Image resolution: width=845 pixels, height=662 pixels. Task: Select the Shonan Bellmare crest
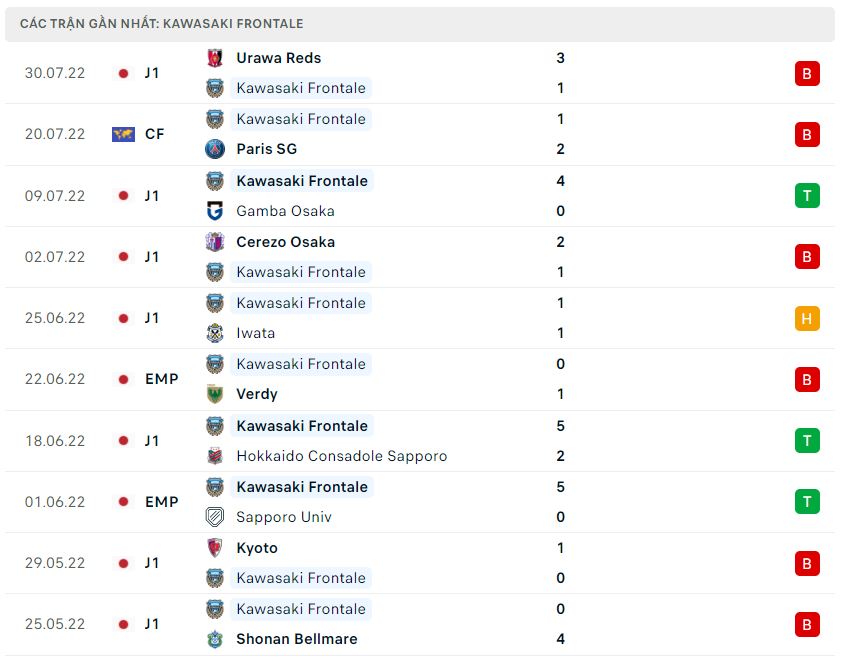coord(214,639)
